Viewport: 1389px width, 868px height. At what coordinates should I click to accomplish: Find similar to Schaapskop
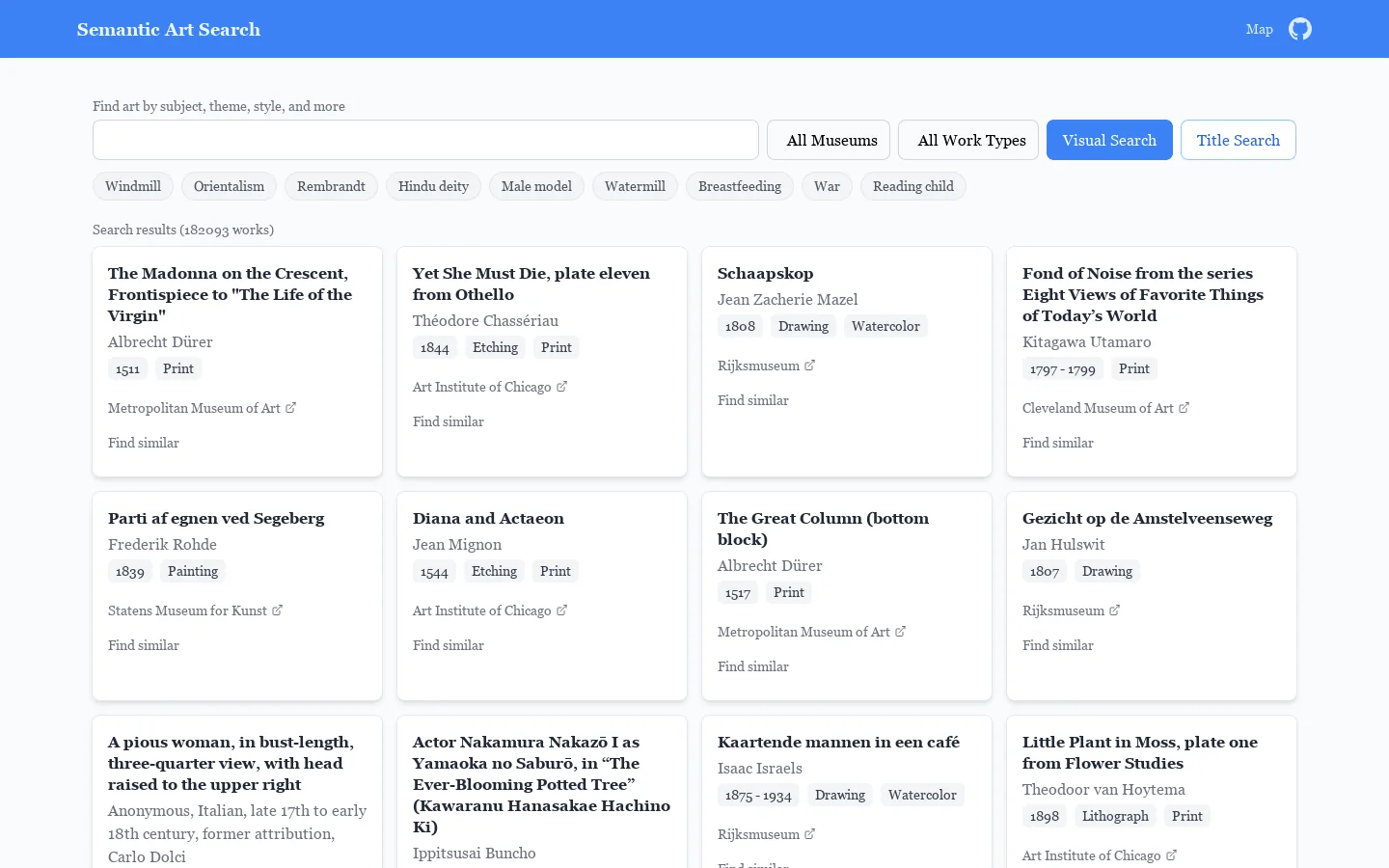pos(753,400)
